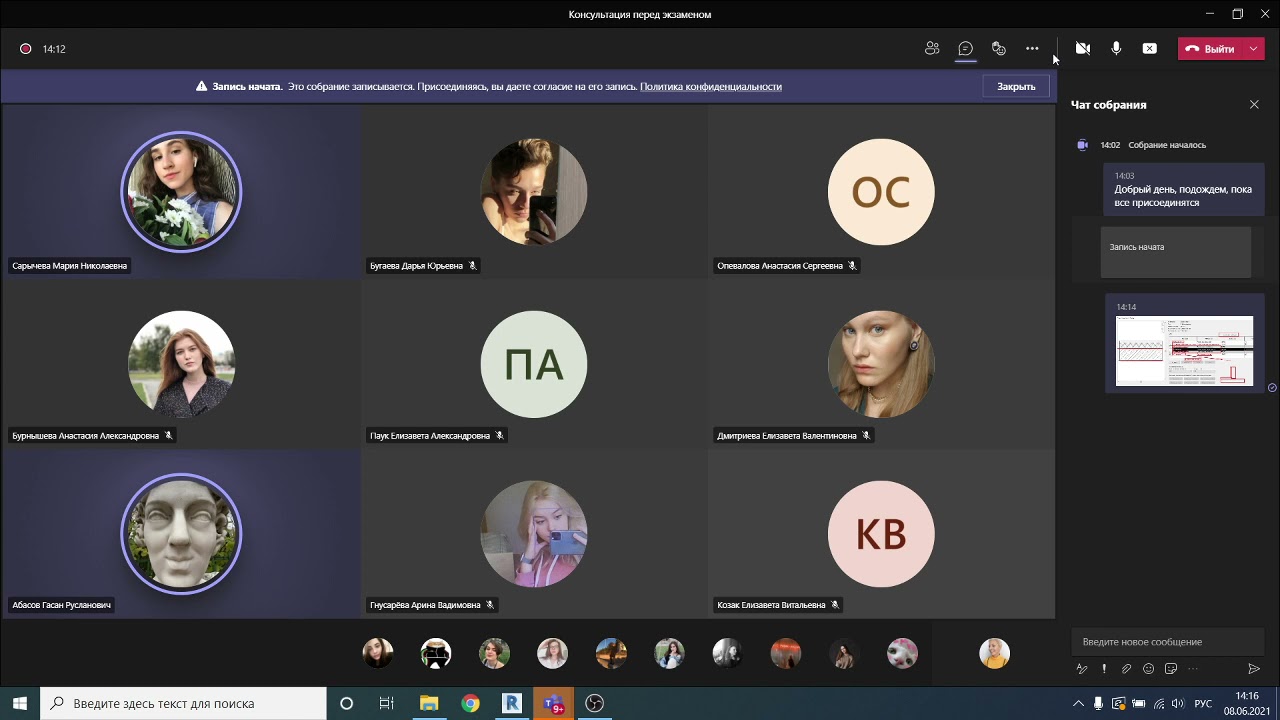1280x720 pixels.
Task: Open the text formatting options in chat
Action: (x=1081, y=669)
